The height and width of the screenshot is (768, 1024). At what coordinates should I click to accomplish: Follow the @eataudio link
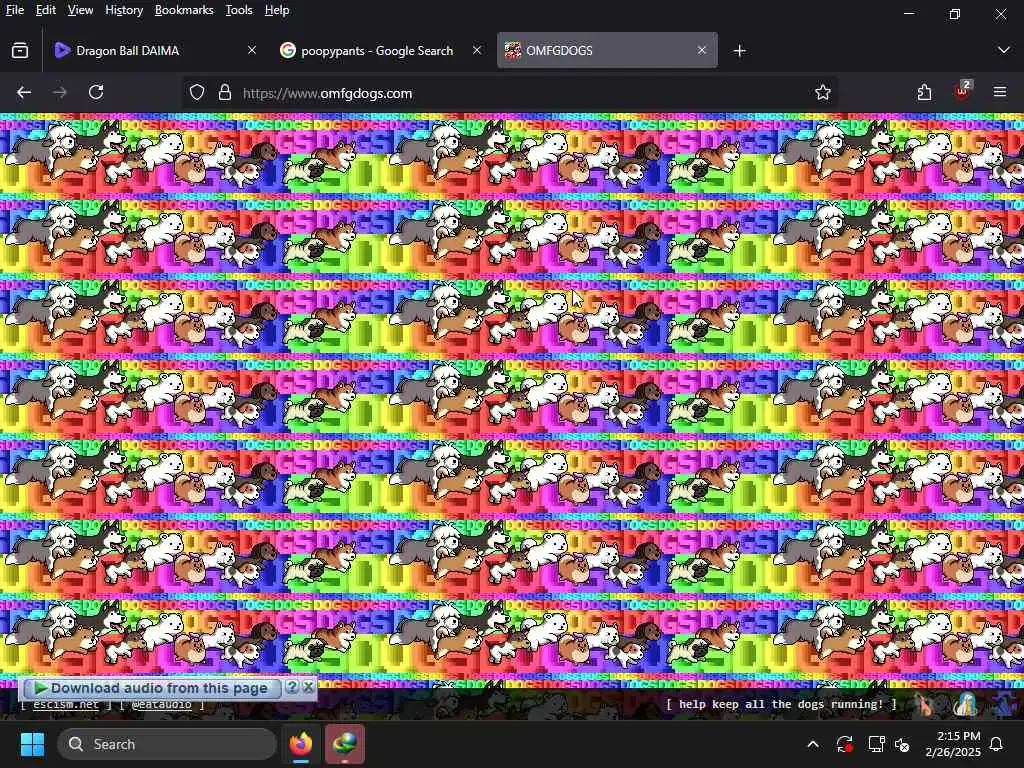click(161, 705)
